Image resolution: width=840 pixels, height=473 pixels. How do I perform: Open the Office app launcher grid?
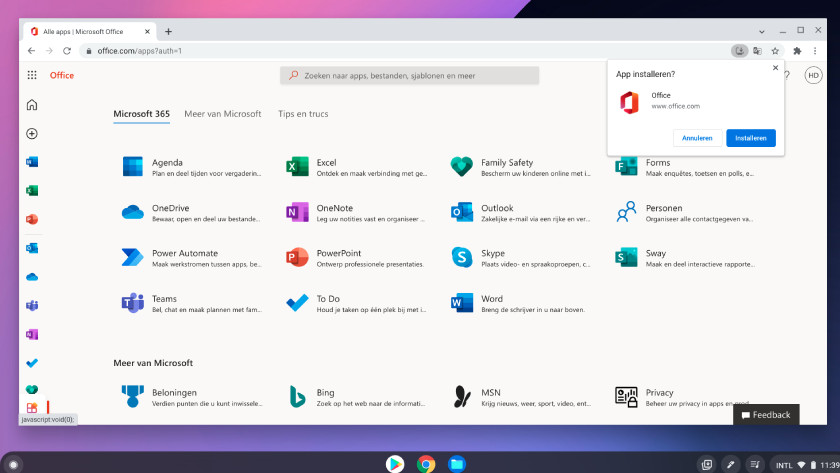[32, 75]
